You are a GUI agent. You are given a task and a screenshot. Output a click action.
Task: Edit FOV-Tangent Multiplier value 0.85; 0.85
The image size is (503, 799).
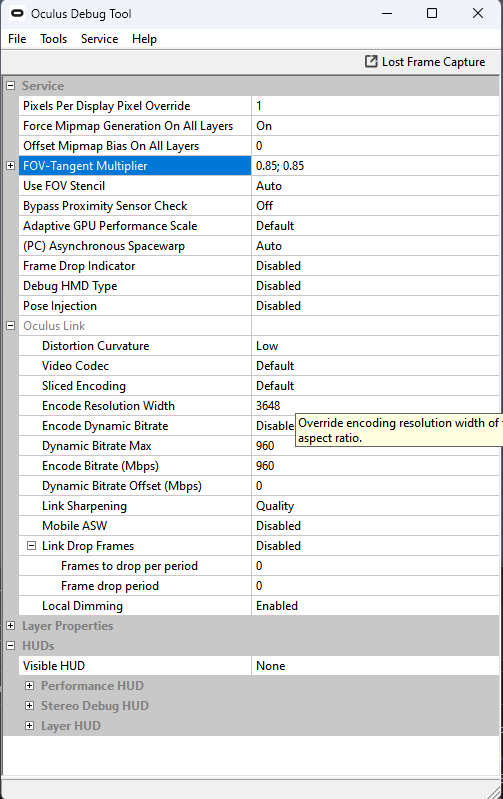click(x=375, y=166)
